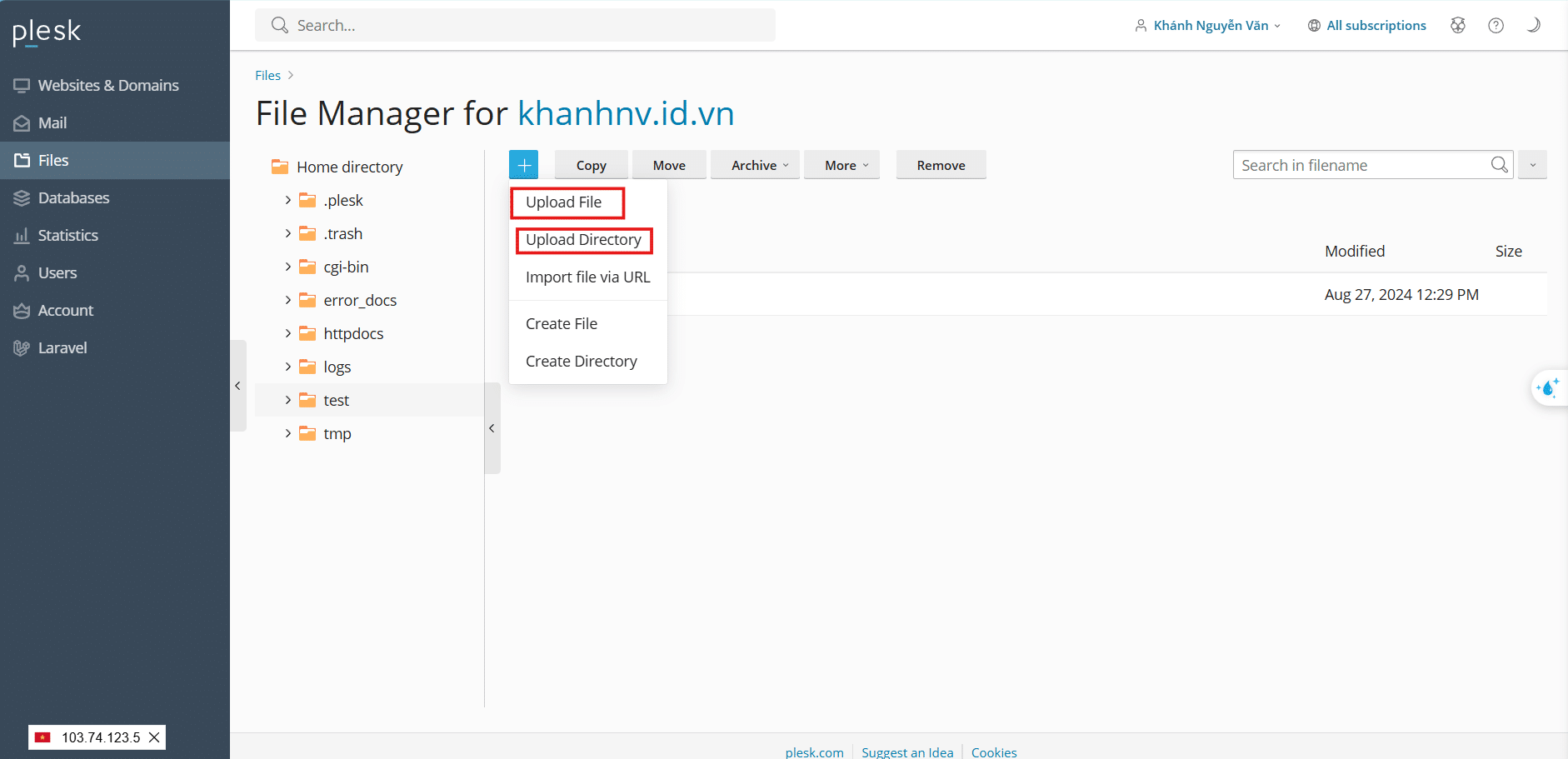
Task: Click the blue plus add-new button
Action: click(x=523, y=164)
